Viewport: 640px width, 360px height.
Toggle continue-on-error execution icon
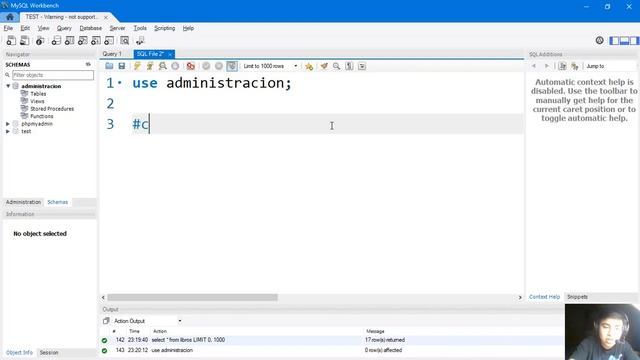pos(191,66)
